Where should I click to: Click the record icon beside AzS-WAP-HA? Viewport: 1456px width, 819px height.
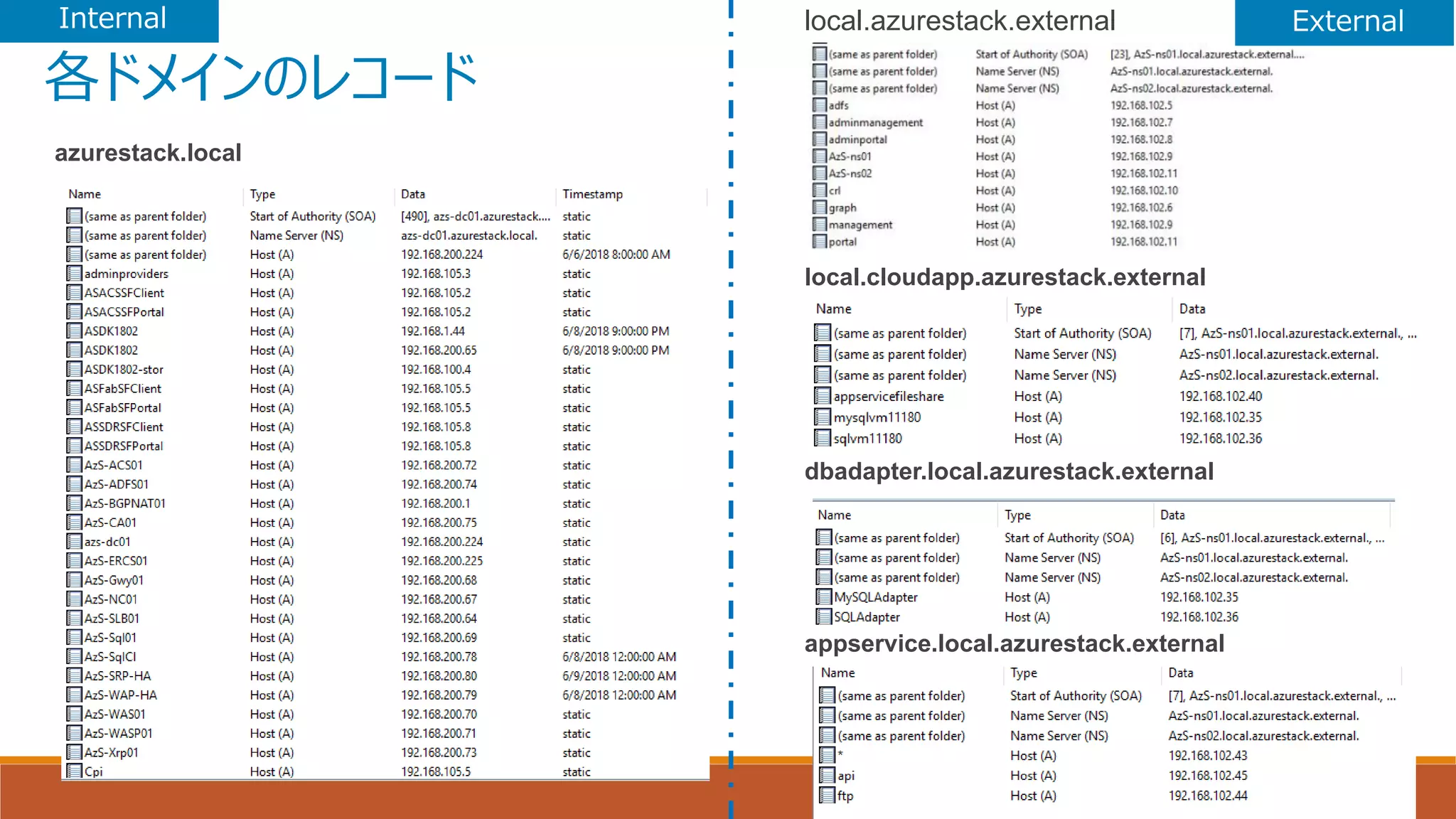[74, 695]
